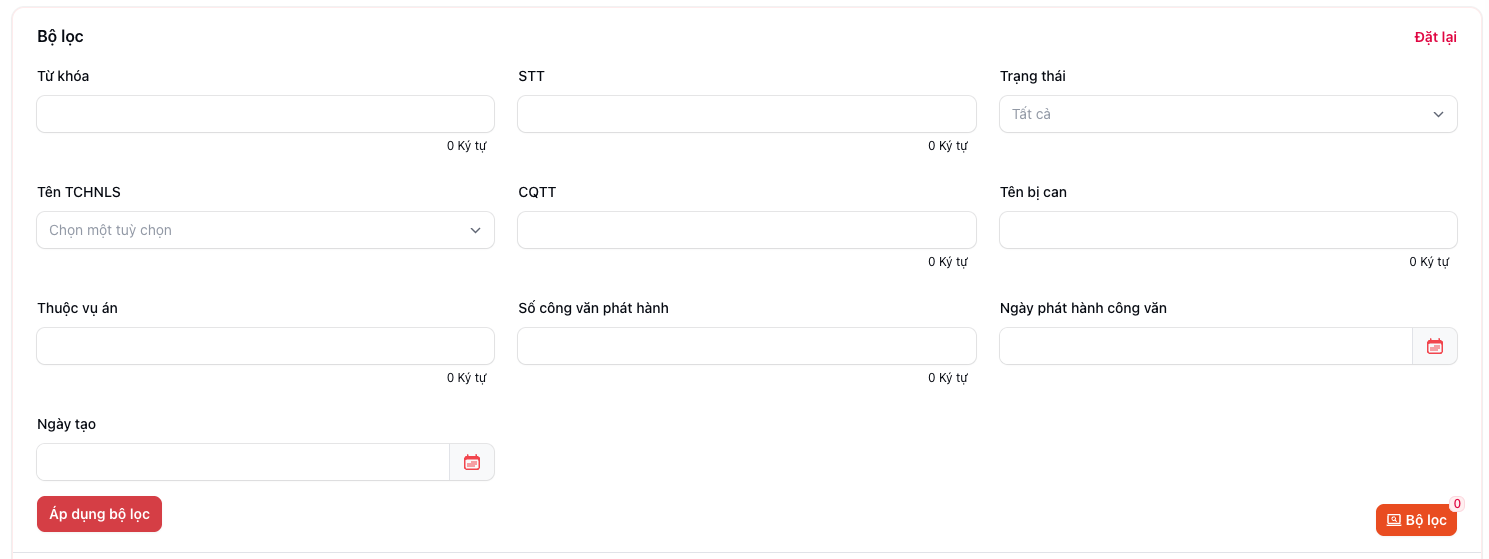Click Áp dụng bộ lọc button
This screenshot has width=1489, height=559.
(99, 514)
